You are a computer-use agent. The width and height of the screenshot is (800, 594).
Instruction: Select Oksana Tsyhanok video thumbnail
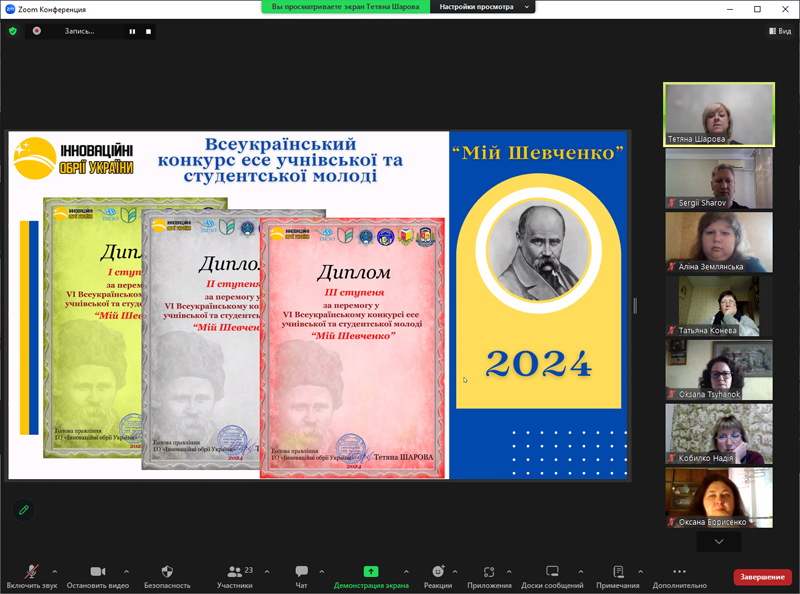point(719,370)
